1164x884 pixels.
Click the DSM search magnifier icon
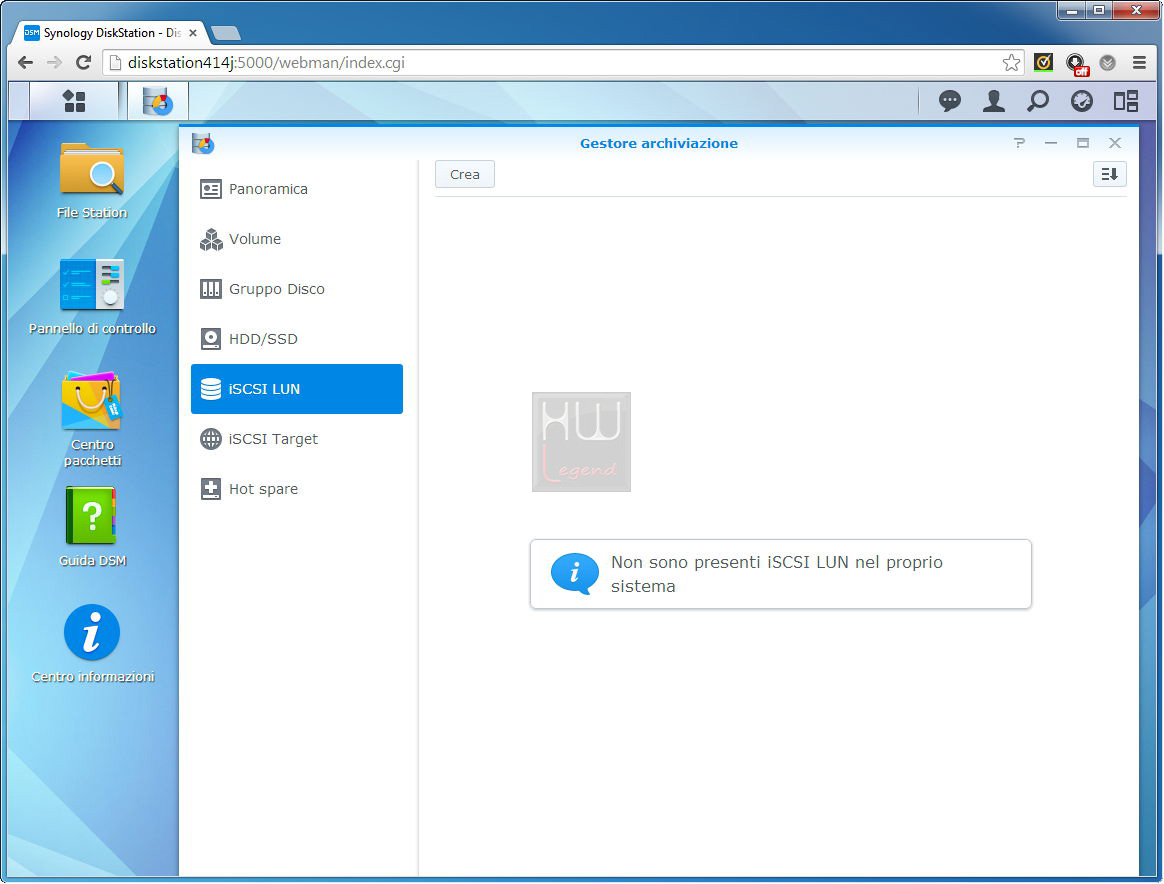tap(1038, 101)
